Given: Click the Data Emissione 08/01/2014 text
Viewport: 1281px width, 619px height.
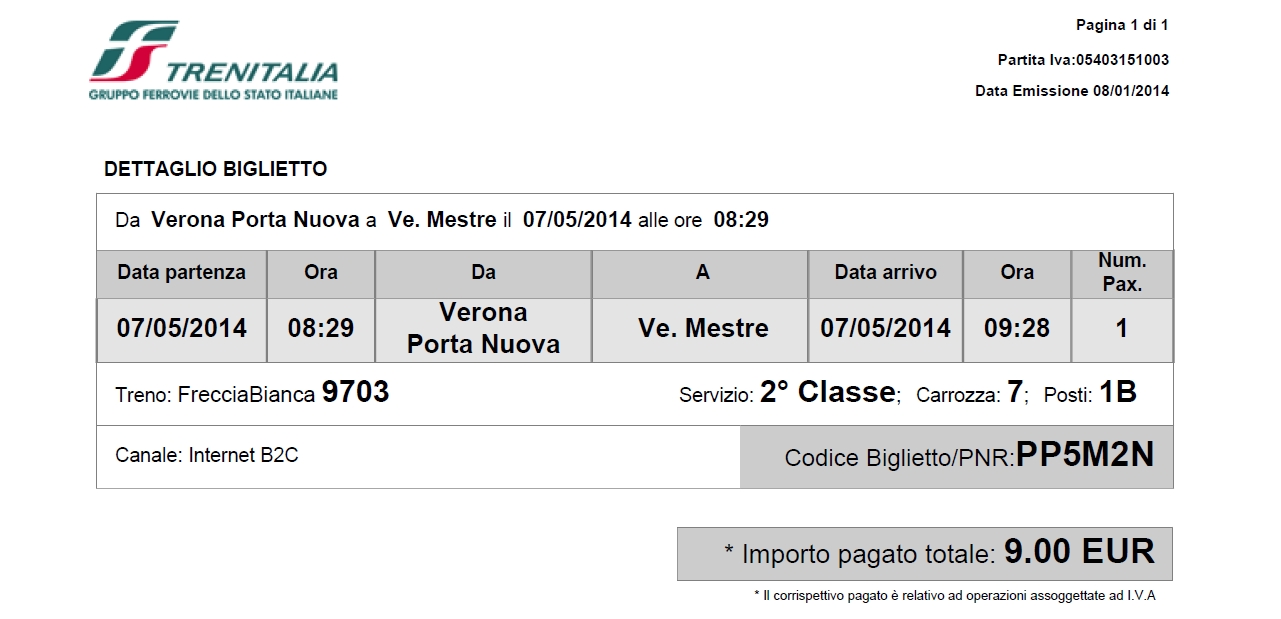Looking at the screenshot, I should click(1071, 91).
